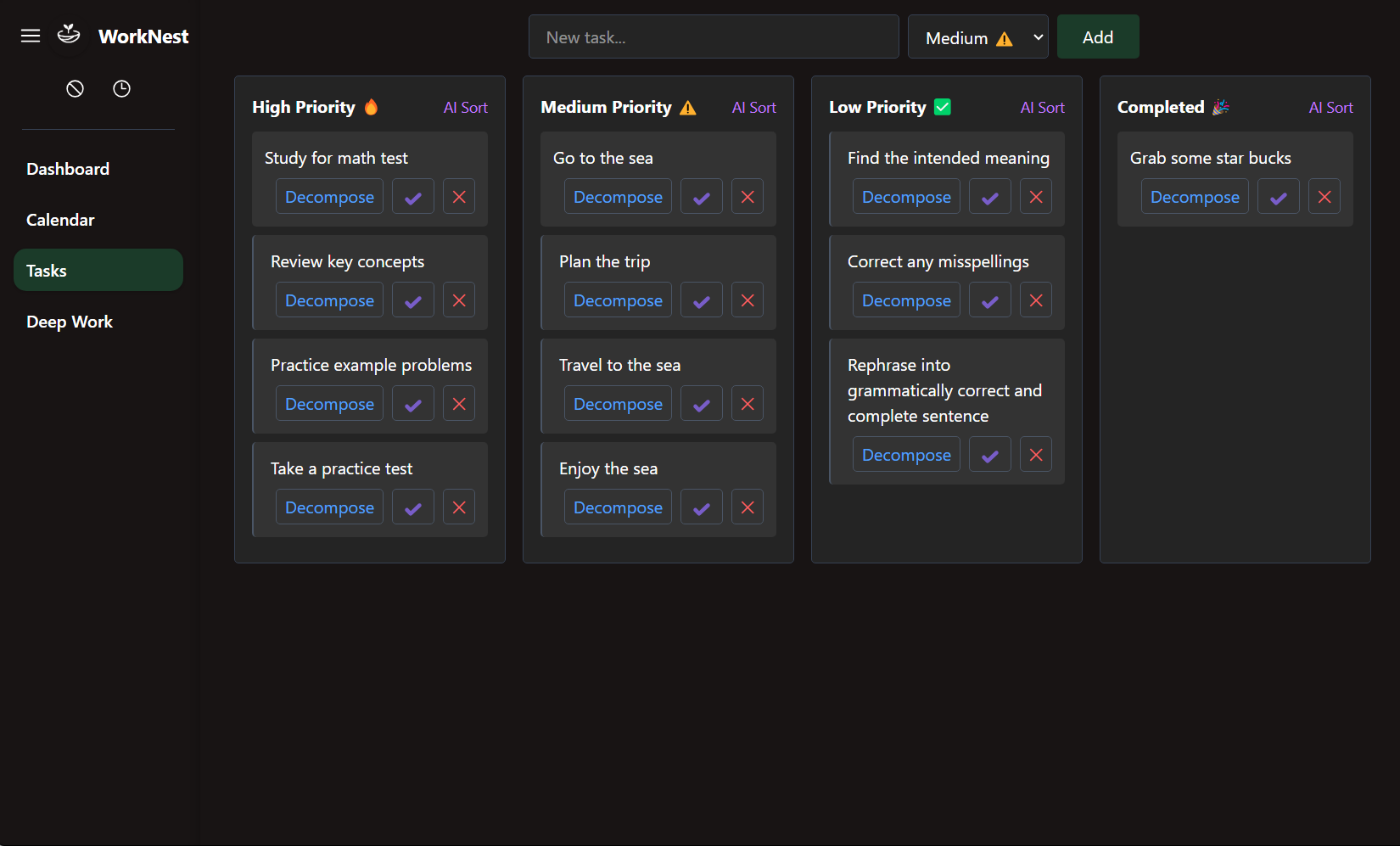Click the 'Plan the trip' title text
The image size is (1400, 846).
pyautogui.click(x=604, y=261)
